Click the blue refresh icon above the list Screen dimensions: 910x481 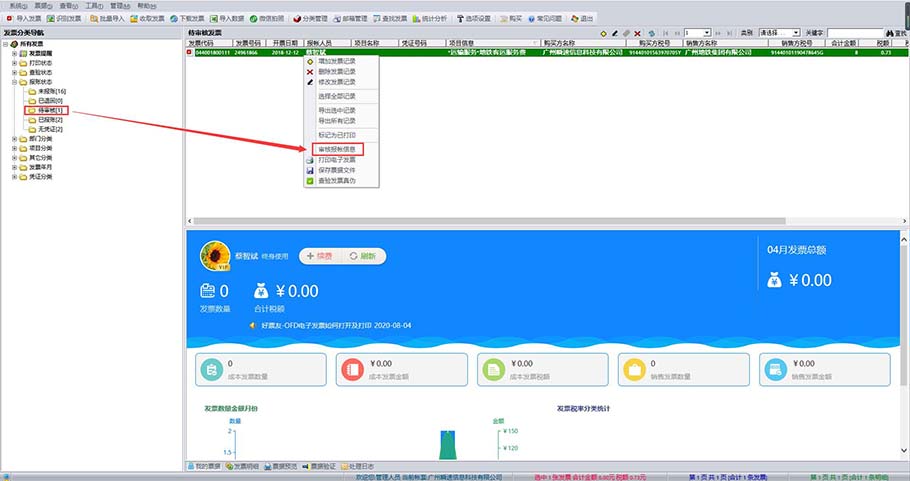point(652,34)
